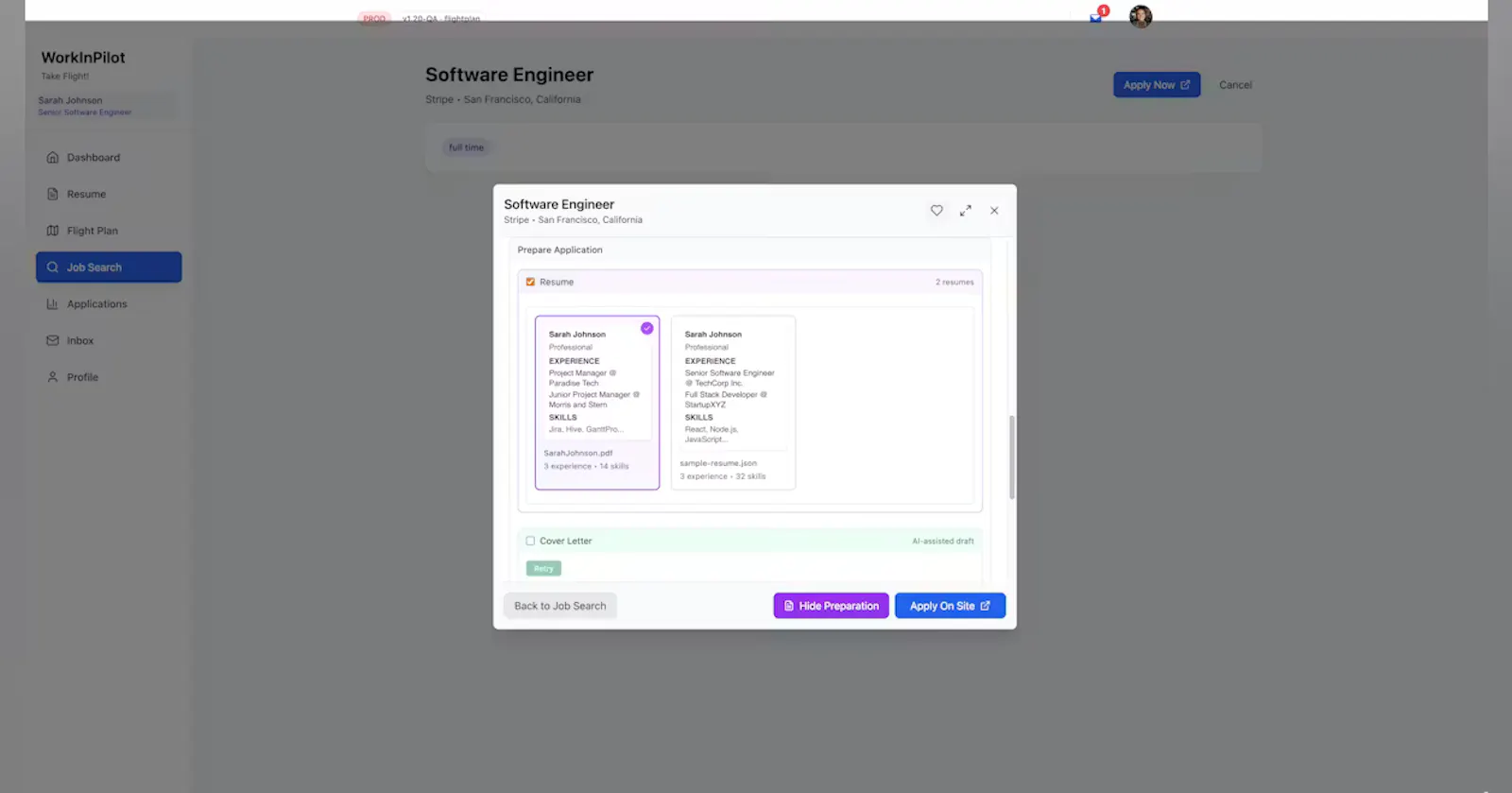Click Apply Now on background page

1157,85
